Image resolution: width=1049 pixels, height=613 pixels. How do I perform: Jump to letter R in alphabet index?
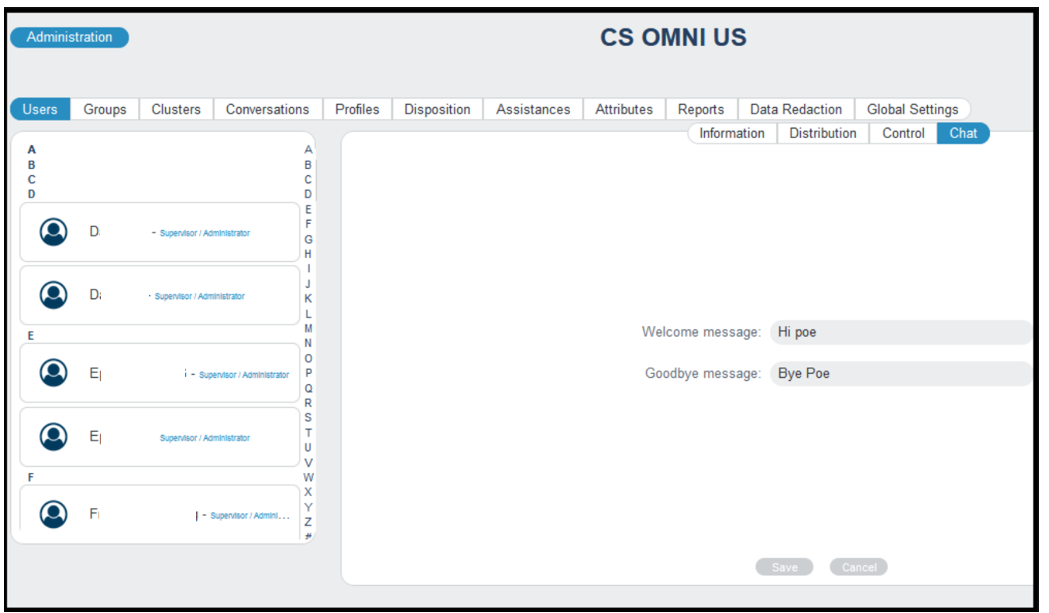(308, 403)
